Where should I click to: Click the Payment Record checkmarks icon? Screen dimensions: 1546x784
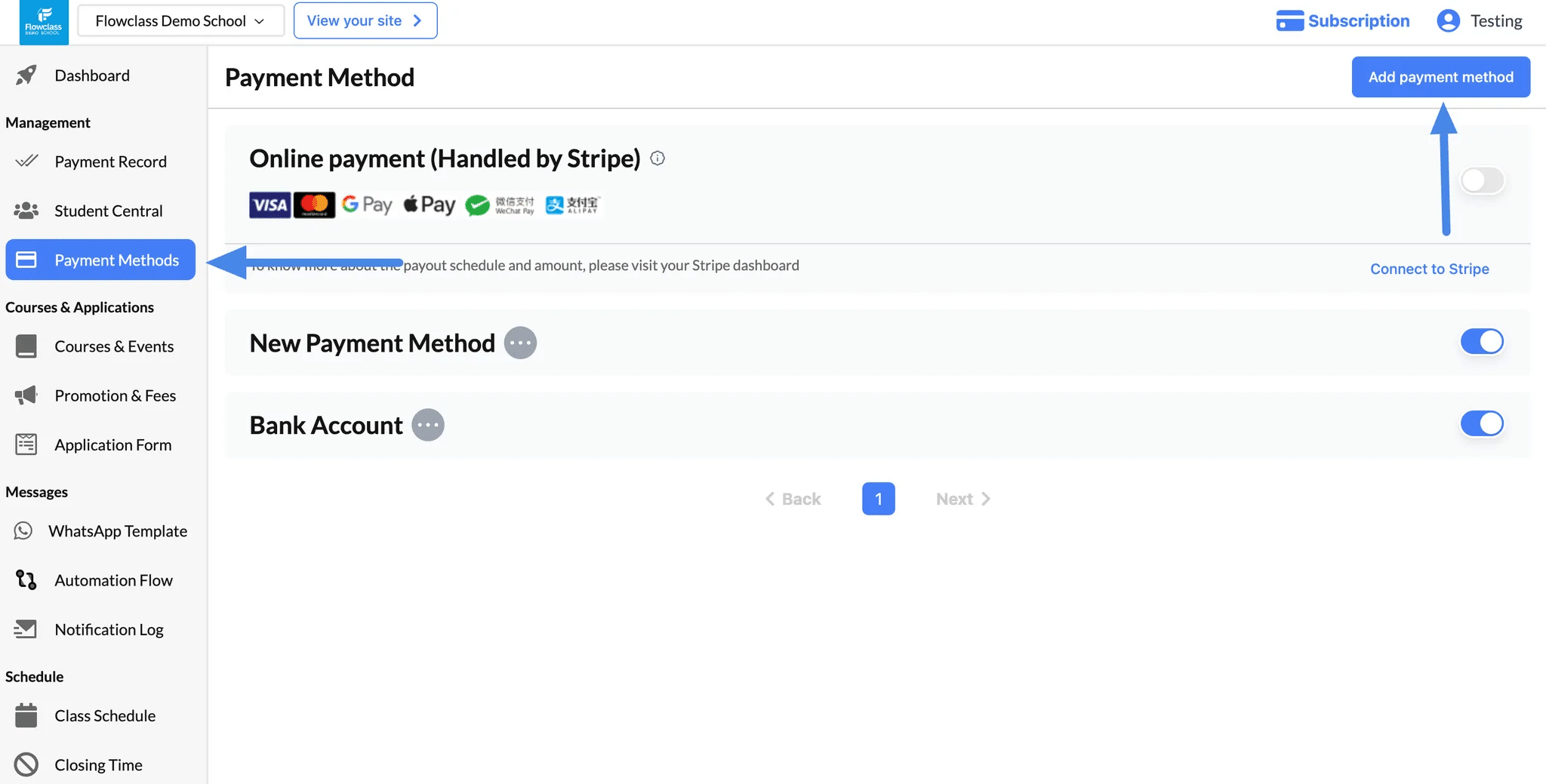pyautogui.click(x=25, y=161)
